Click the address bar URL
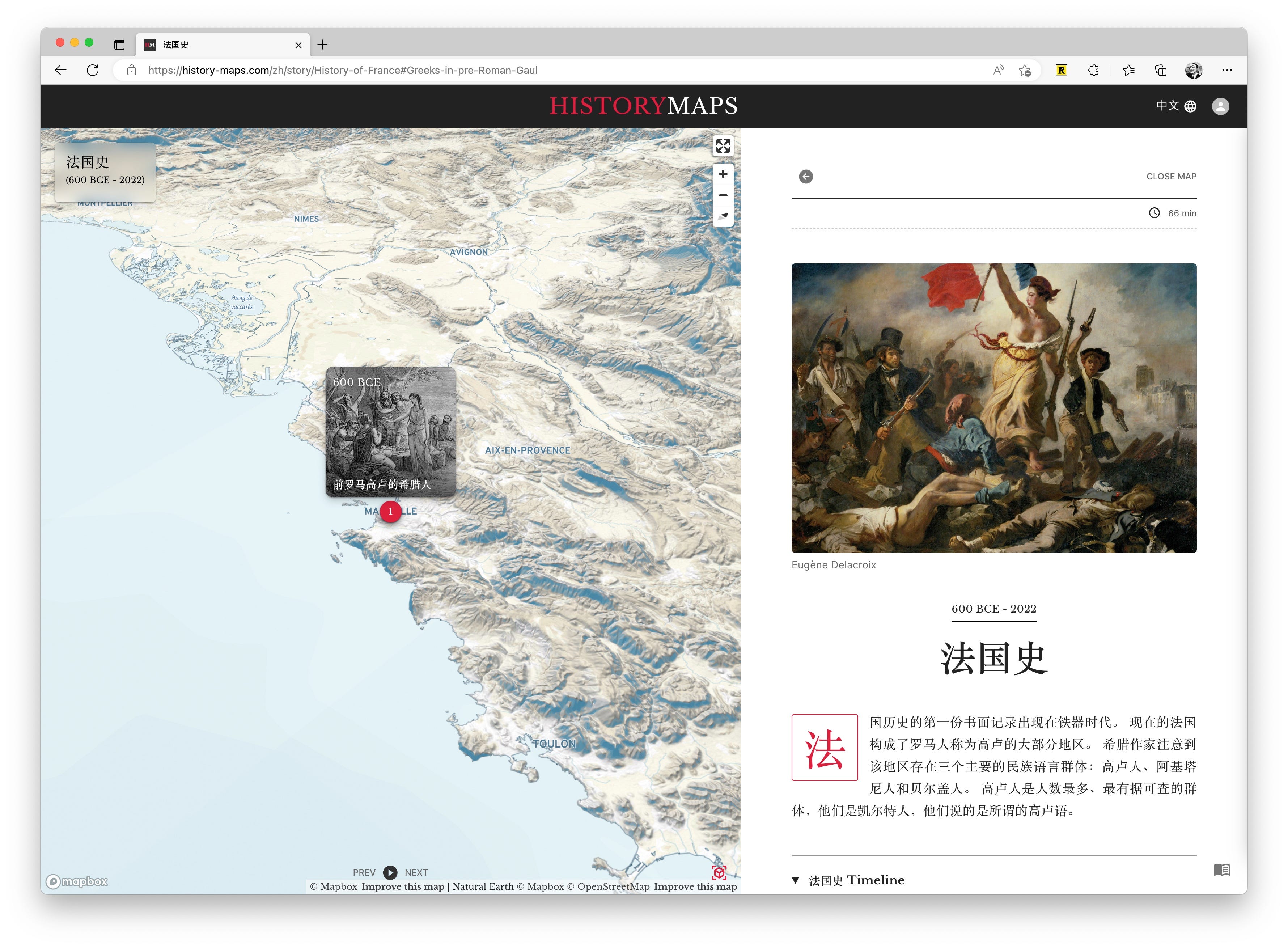The image size is (1288, 948). pos(343,70)
